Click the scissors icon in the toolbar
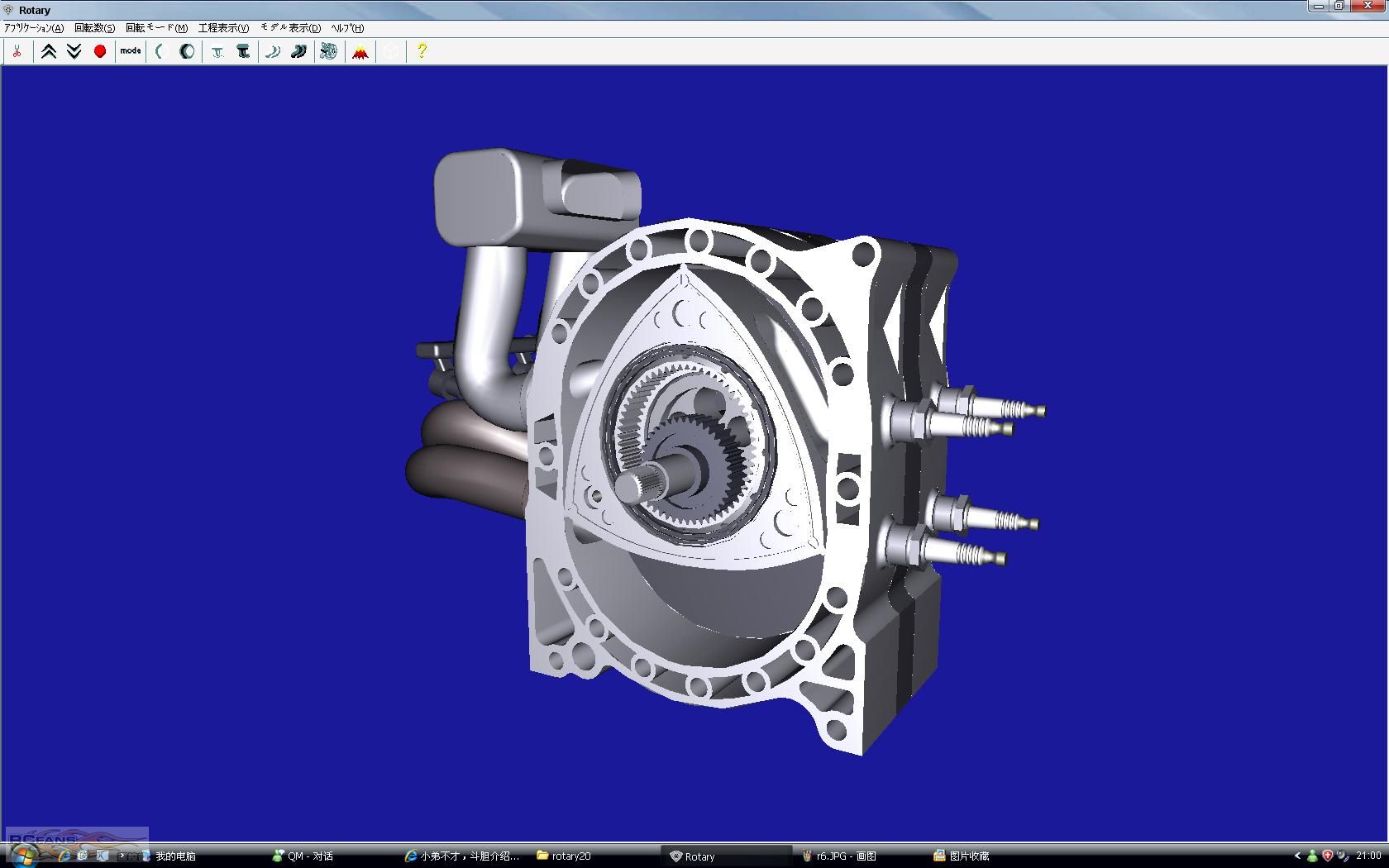1389x868 pixels. pyautogui.click(x=17, y=51)
